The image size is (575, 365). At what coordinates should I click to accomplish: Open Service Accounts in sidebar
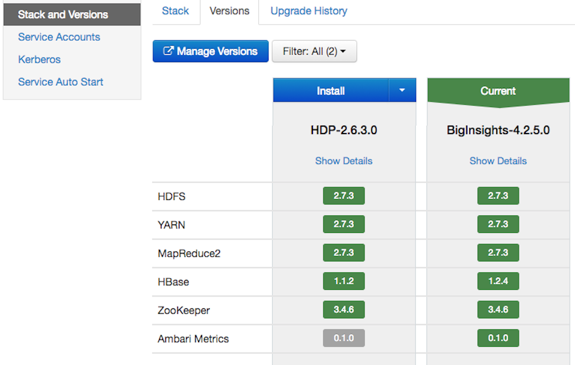59,37
